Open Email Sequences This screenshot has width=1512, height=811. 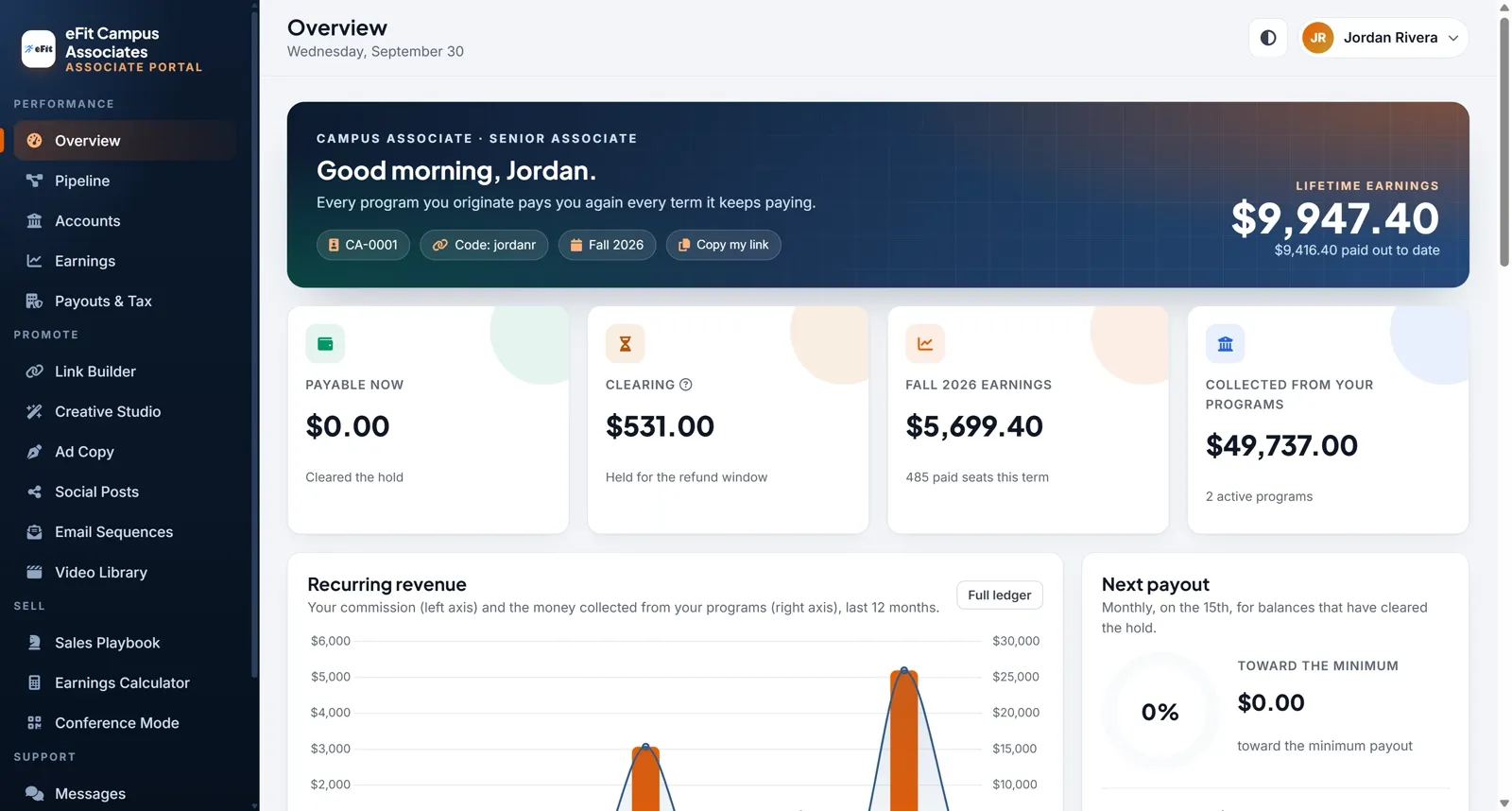coord(125,532)
